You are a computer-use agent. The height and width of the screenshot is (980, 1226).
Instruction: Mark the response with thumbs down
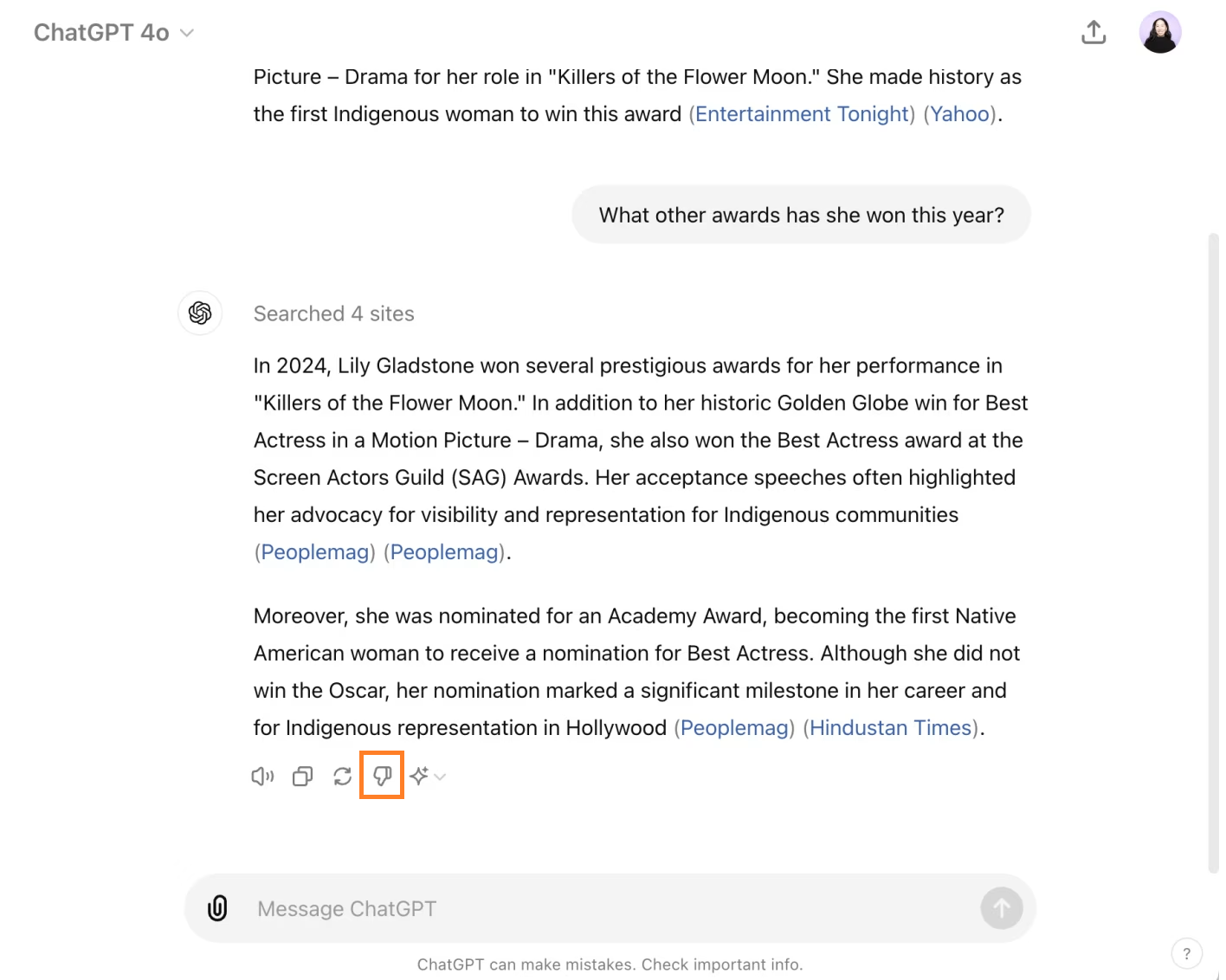[x=382, y=776]
